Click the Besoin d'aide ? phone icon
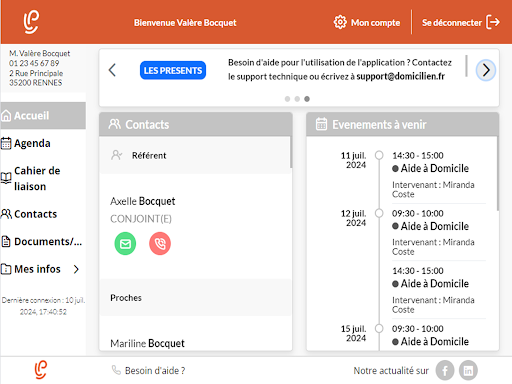This screenshot has width=512, height=384. (x=116, y=370)
